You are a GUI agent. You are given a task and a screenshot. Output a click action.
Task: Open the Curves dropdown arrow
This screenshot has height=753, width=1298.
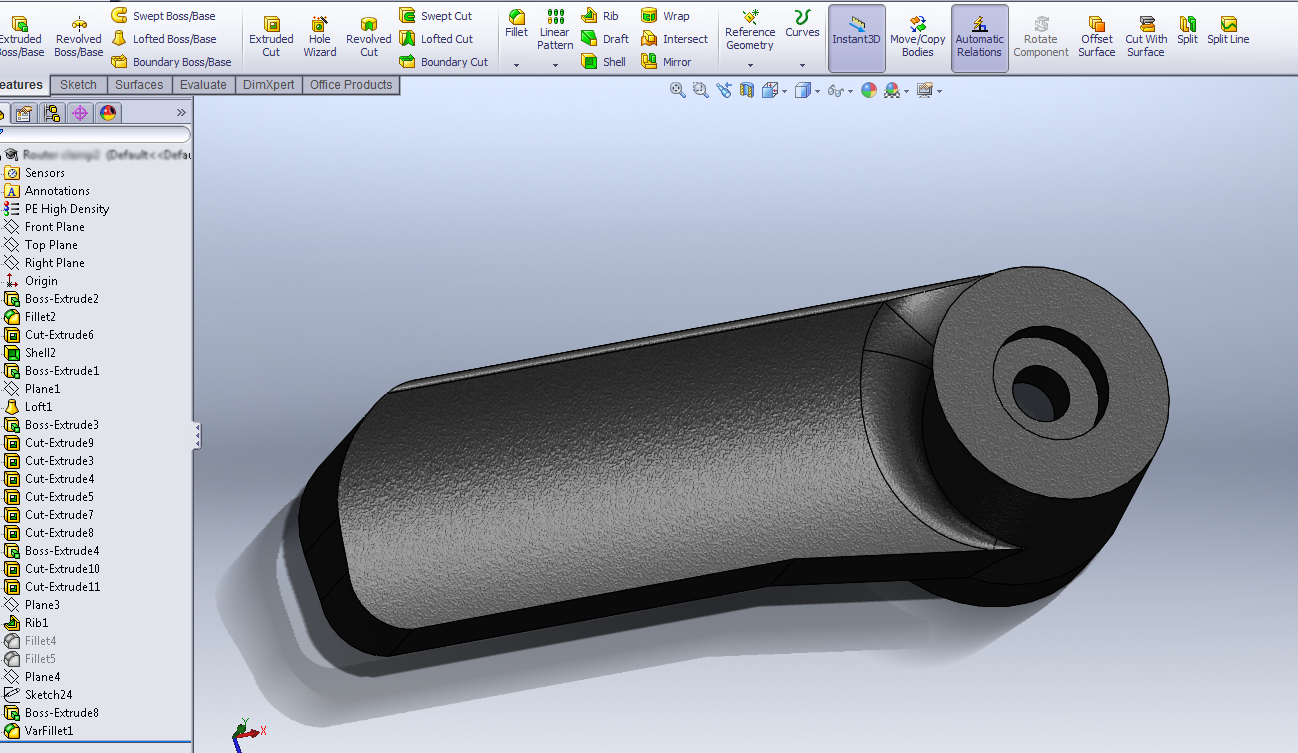pos(802,65)
